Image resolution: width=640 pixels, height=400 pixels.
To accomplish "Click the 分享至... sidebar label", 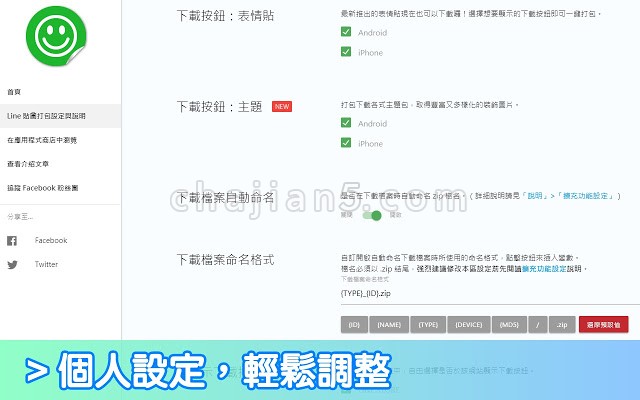I will 20,217.
